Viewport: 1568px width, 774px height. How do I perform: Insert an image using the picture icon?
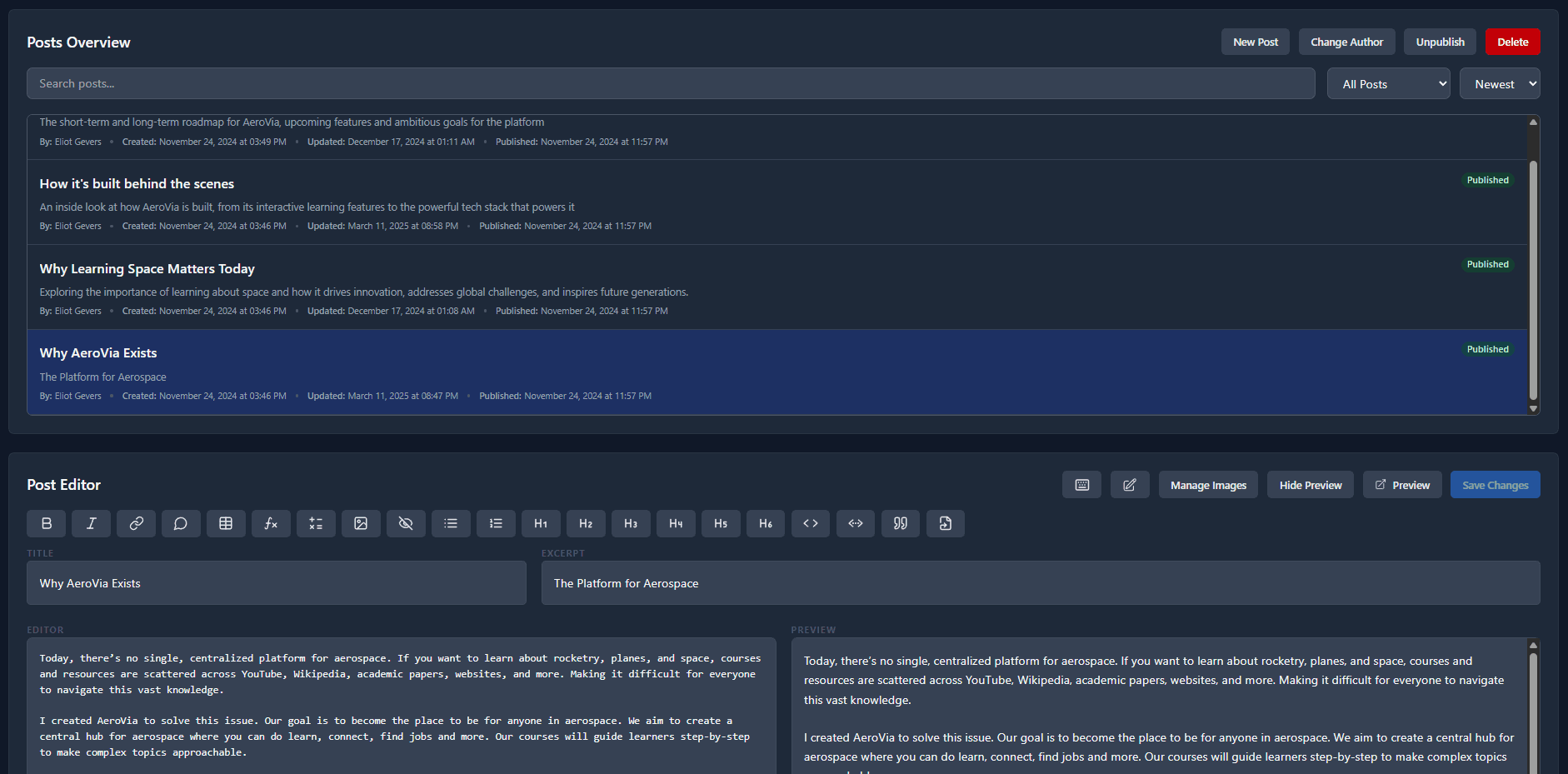(361, 523)
